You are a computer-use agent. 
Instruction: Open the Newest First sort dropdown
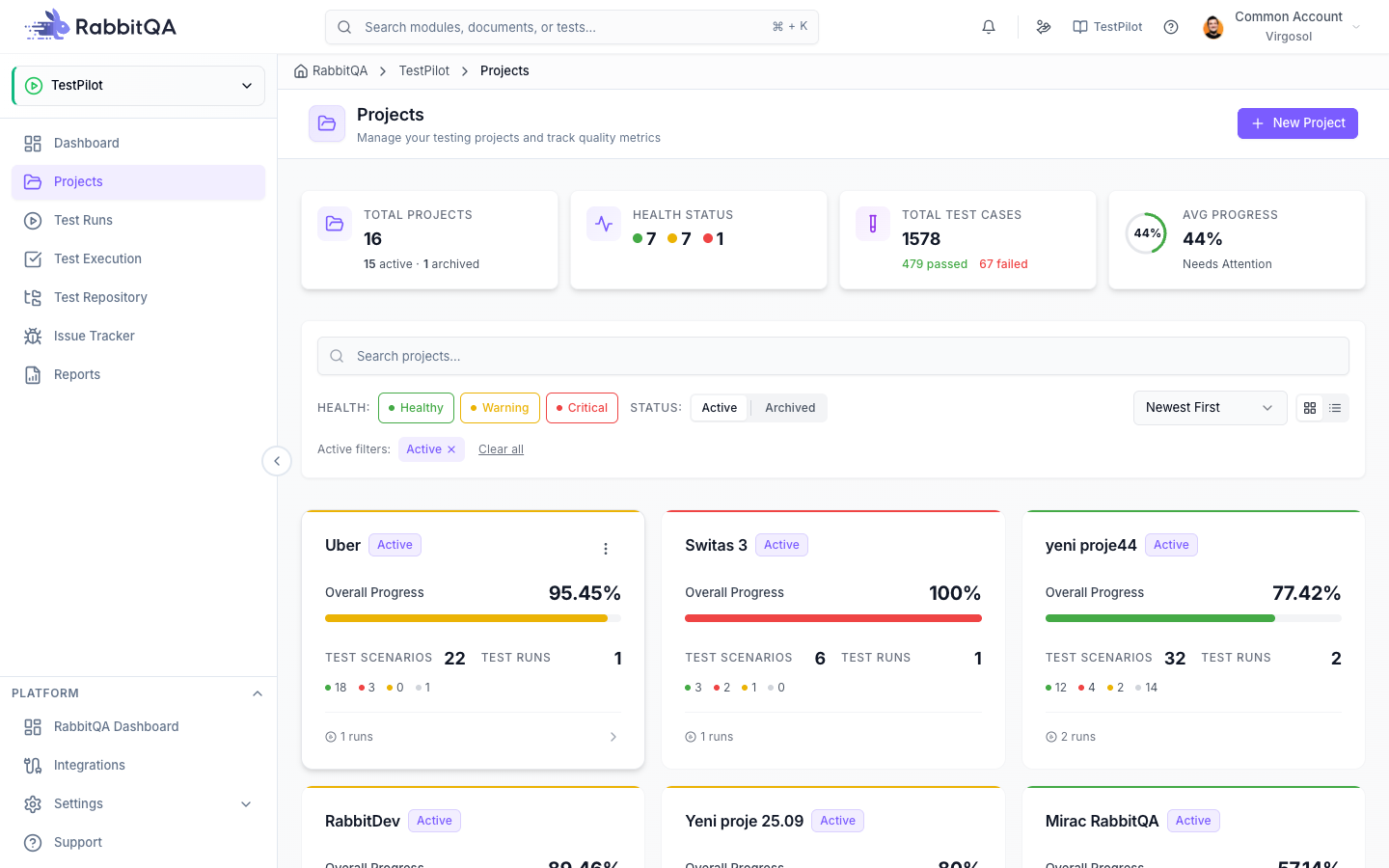pyautogui.click(x=1210, y=408)
